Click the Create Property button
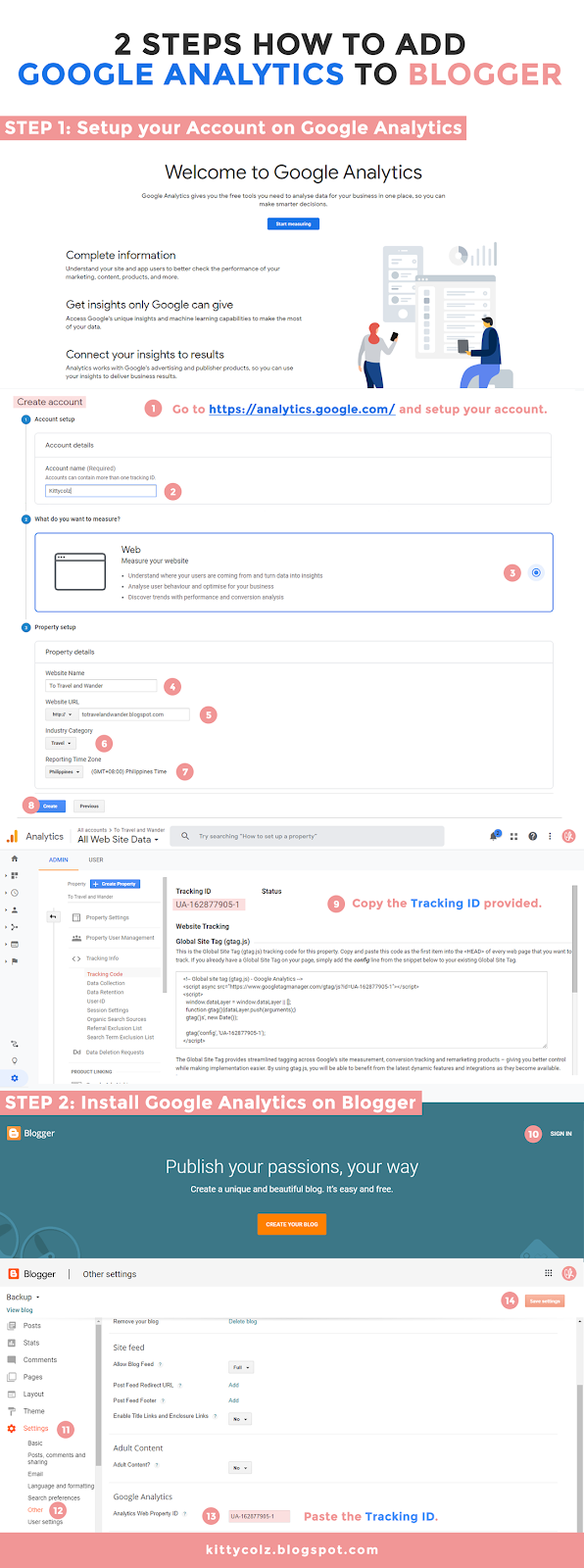 [115, 884]
